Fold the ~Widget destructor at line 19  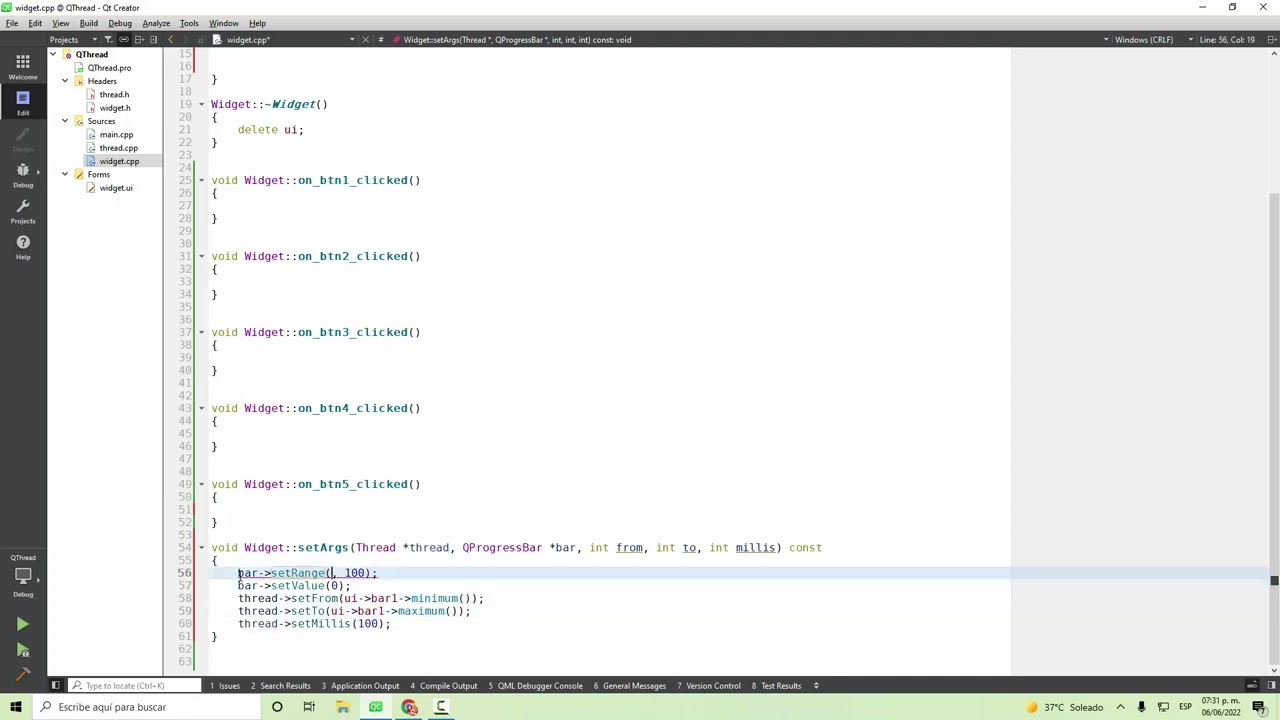pos(201,105)
